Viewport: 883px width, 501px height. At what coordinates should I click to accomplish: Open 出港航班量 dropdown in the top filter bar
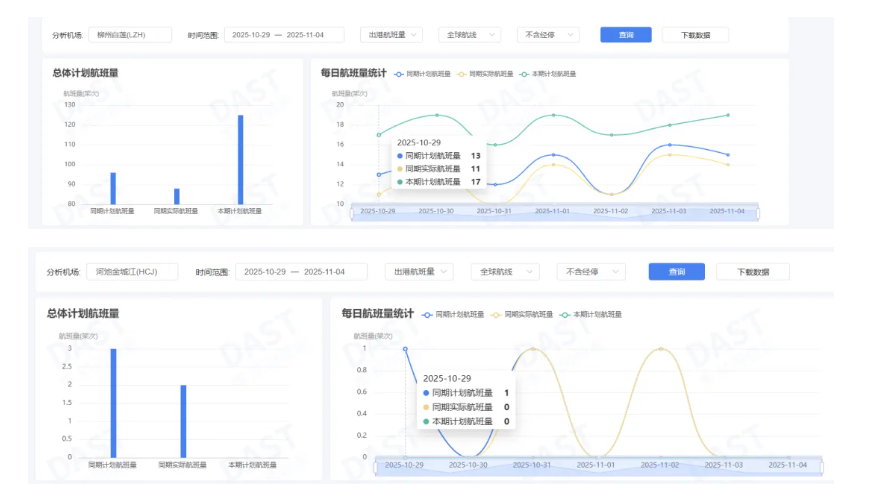click(x=391, y=35)
